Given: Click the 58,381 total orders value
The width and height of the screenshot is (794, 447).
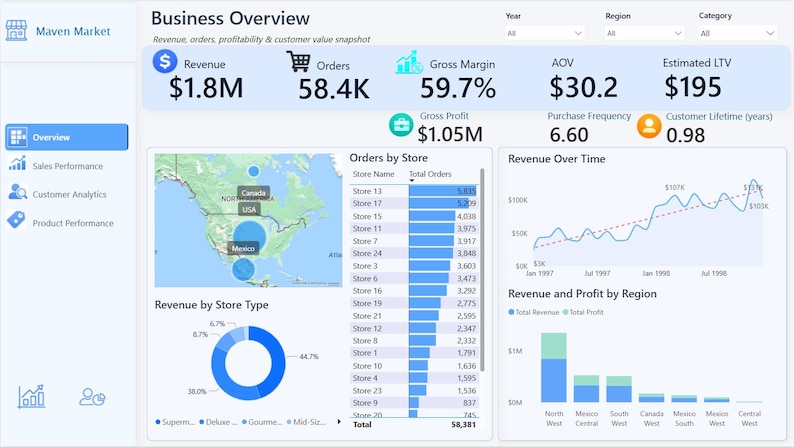Looking at the screenshot, I should 463,425.
